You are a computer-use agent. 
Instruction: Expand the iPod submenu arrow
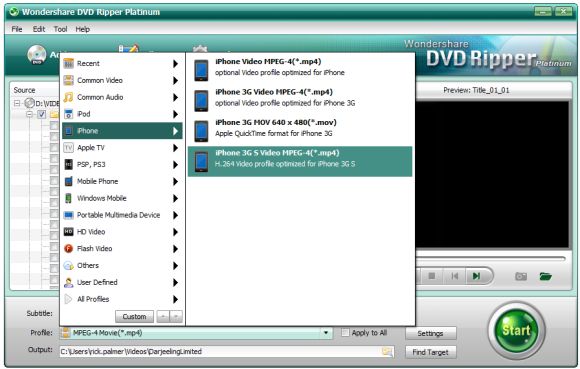[175, 114]
